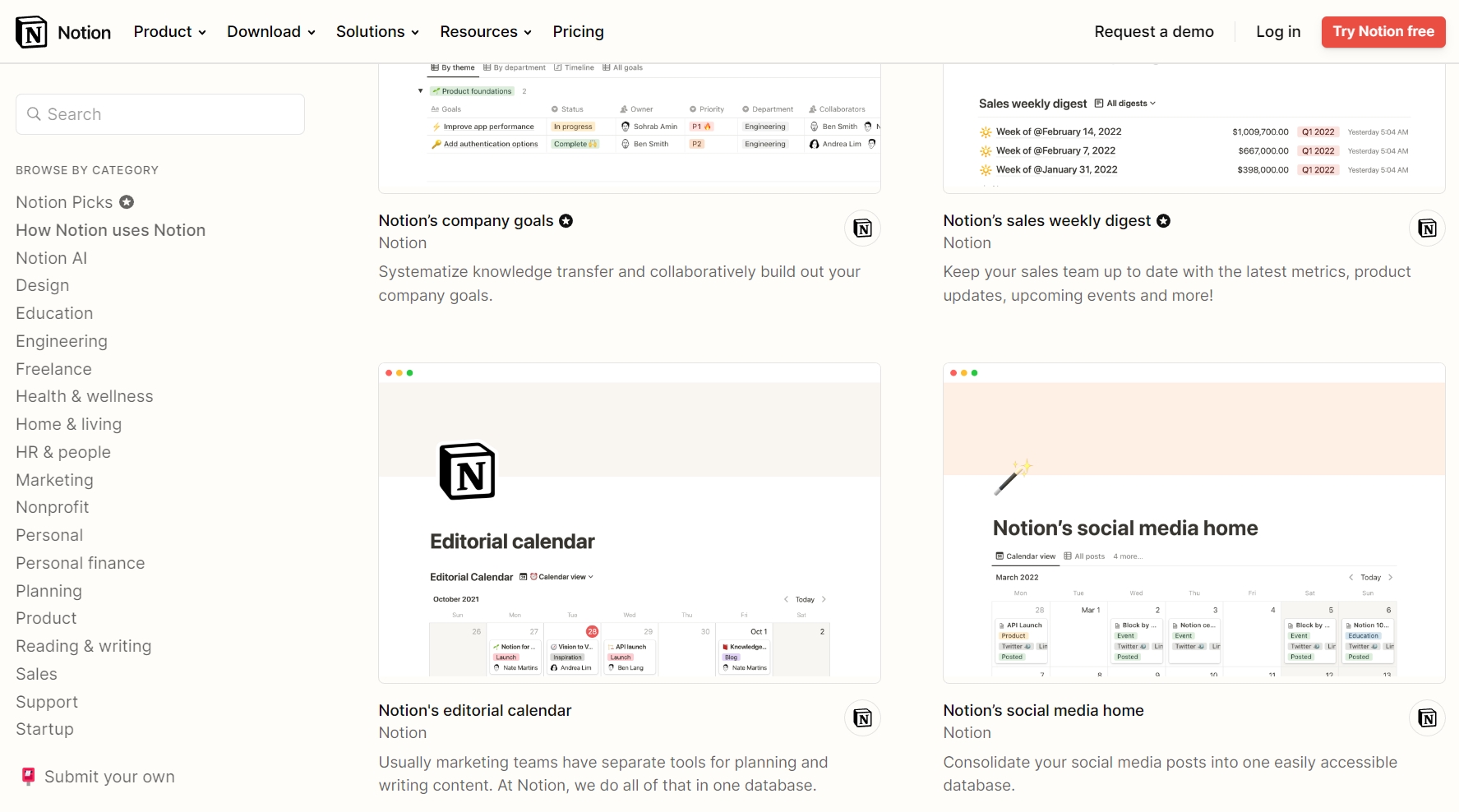Open the Download dropdown menu
The height and width of the screenshot is (812, 1459).
coord(270,32)
